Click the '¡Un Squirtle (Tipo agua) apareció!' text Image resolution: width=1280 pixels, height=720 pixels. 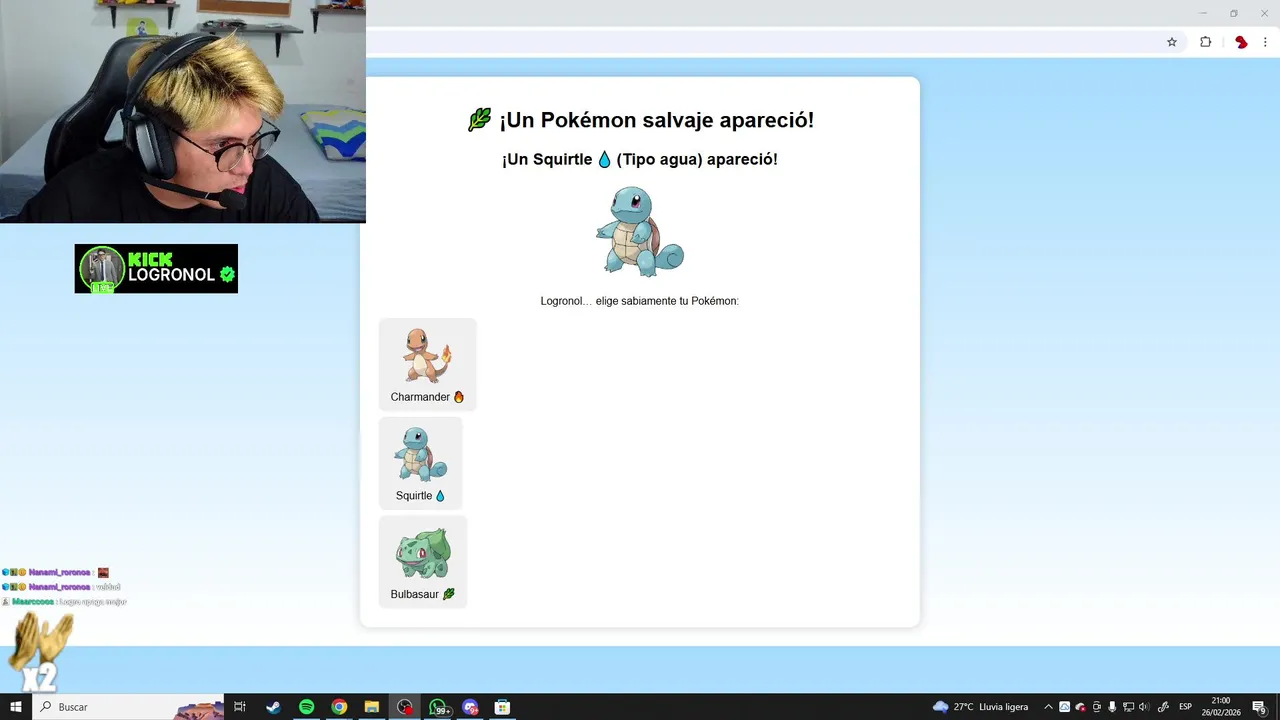coord(640,159)
